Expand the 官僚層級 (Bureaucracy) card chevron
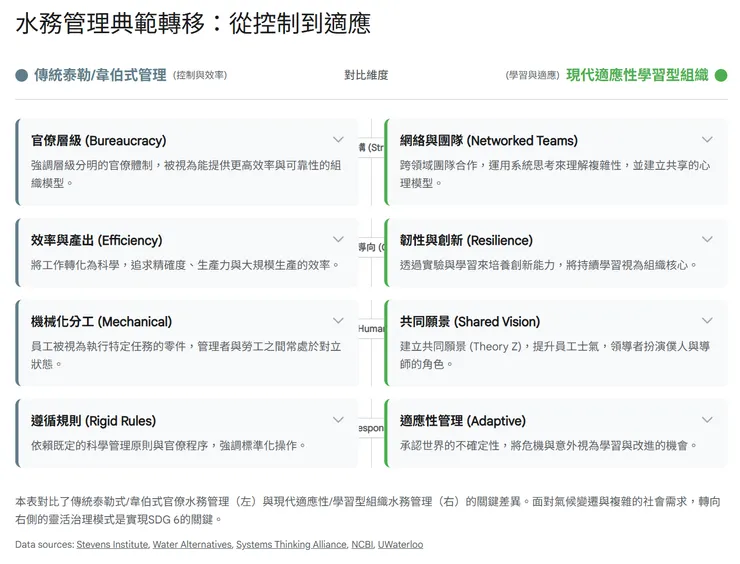 pos(338,140)
